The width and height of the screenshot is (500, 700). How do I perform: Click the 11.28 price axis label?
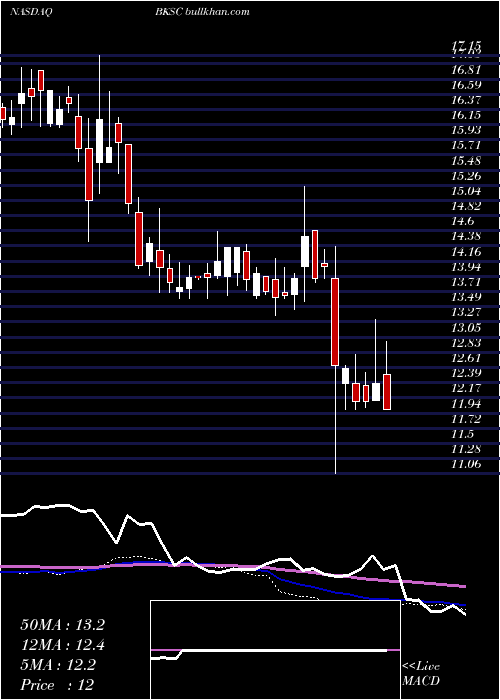point(466,449)
